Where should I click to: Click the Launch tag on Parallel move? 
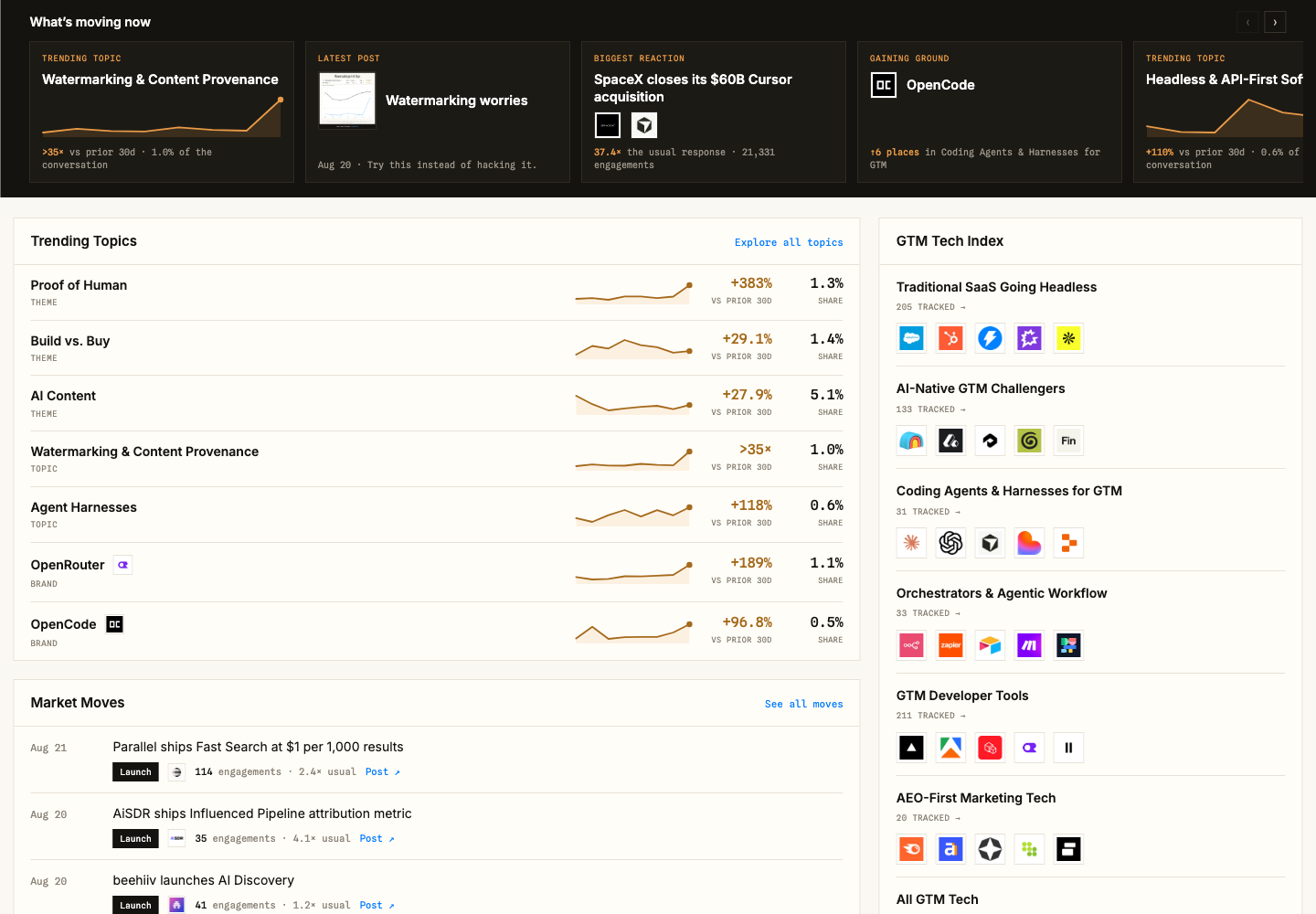point(135,771)
